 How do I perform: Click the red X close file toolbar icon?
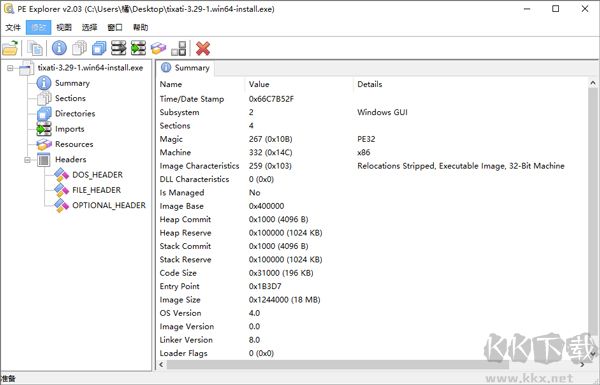coord(203,48)
